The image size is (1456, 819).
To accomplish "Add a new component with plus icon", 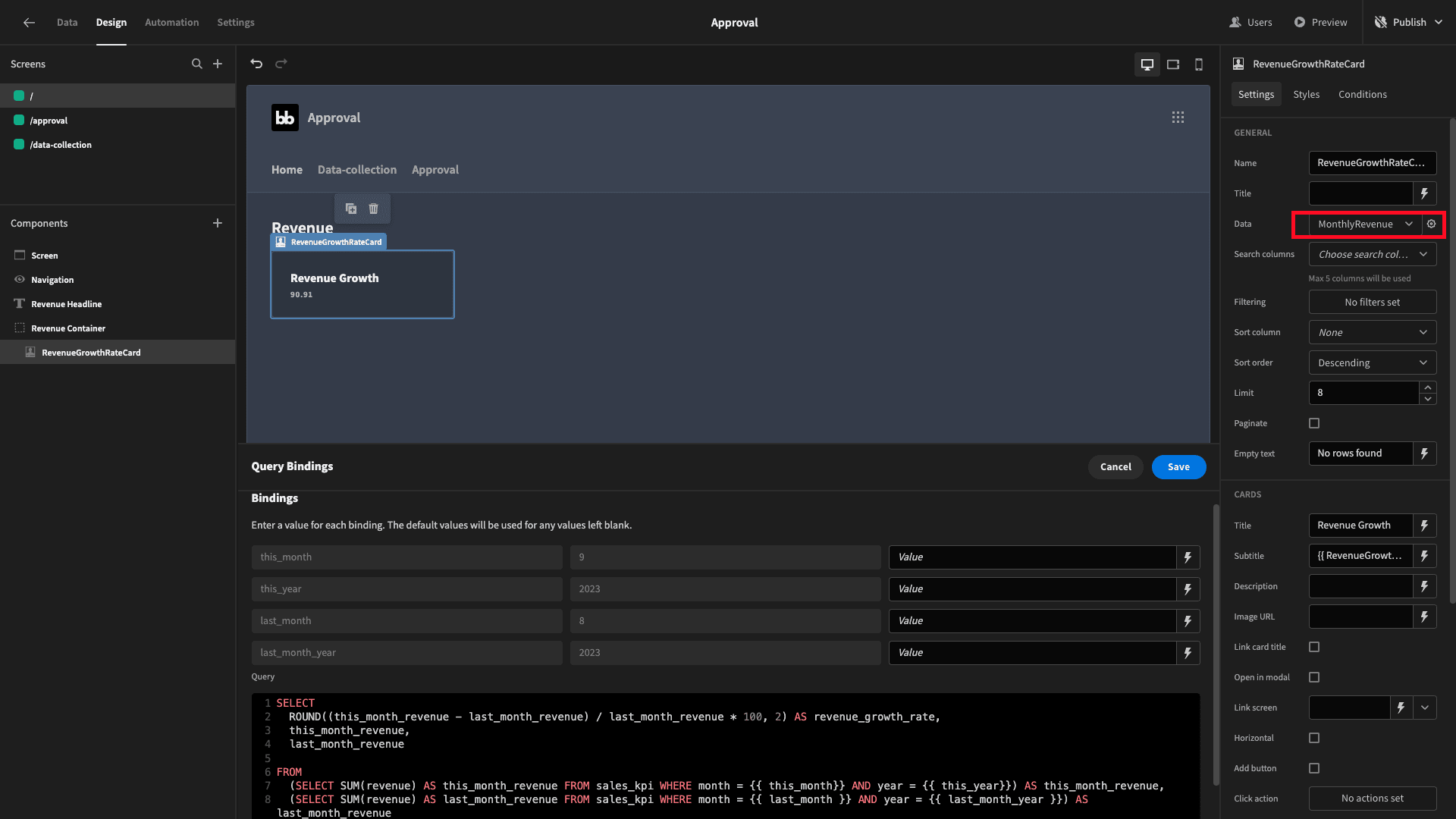I will [218, 223].
